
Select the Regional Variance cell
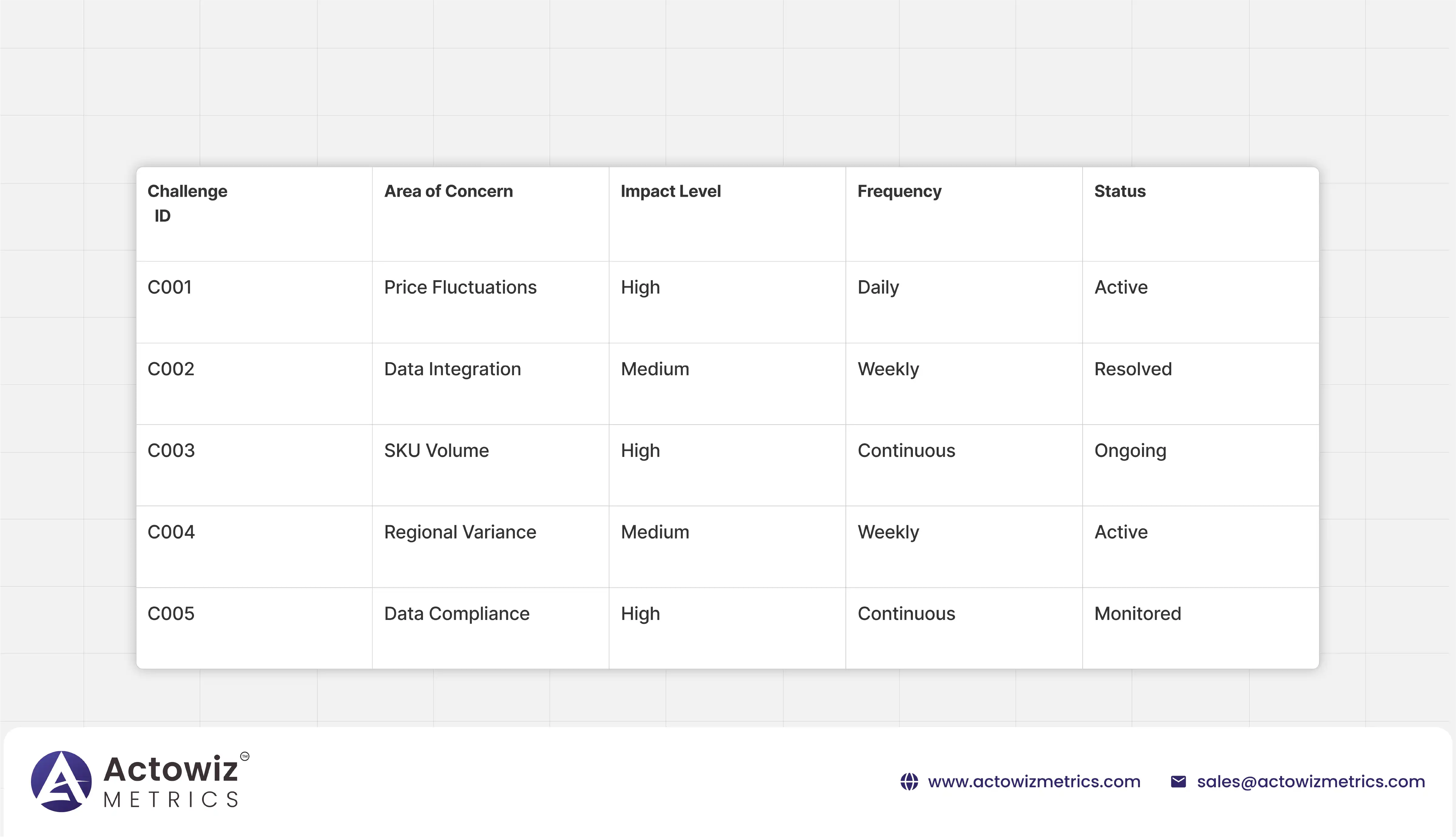460,532
